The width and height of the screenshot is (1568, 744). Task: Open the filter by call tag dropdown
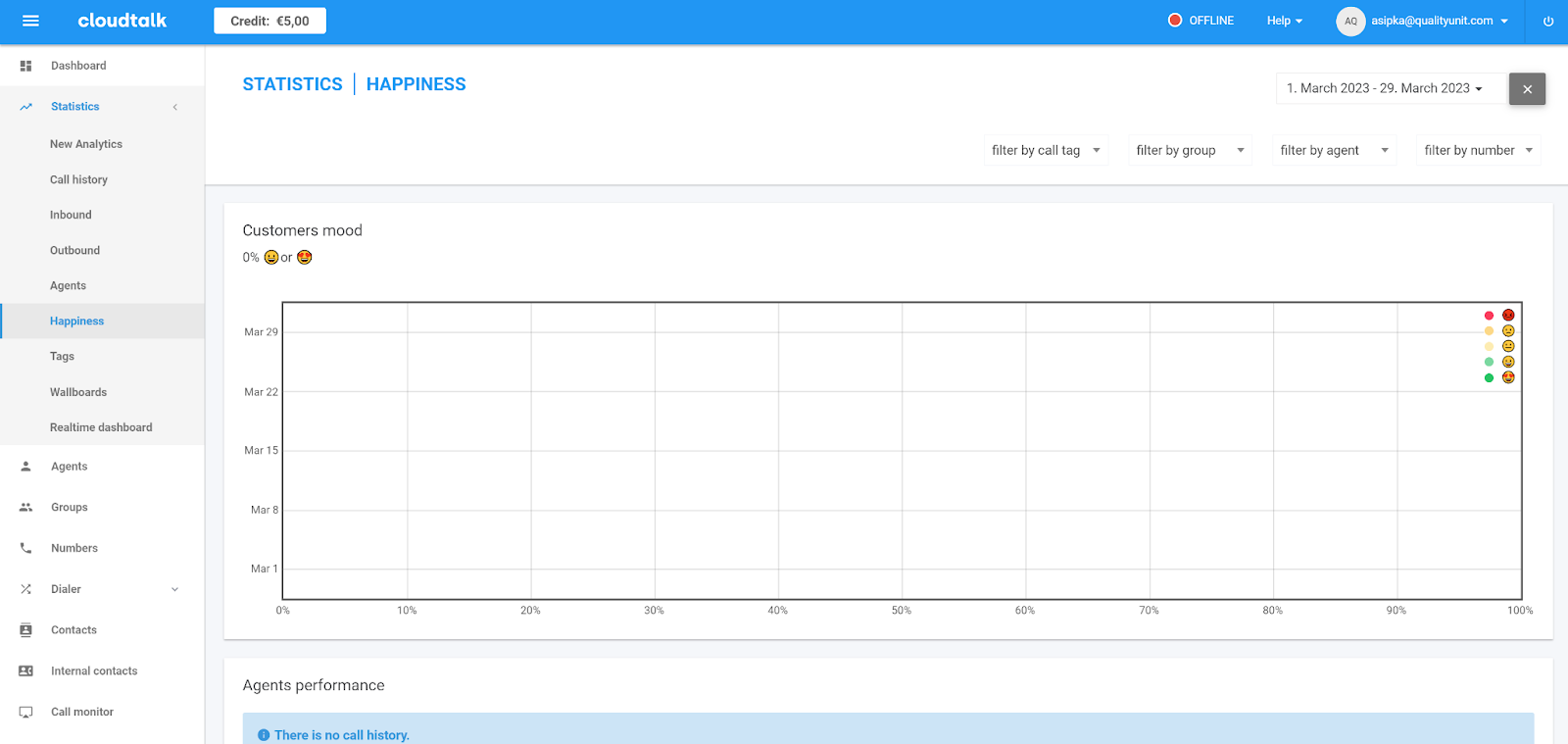click(1046, 150)
